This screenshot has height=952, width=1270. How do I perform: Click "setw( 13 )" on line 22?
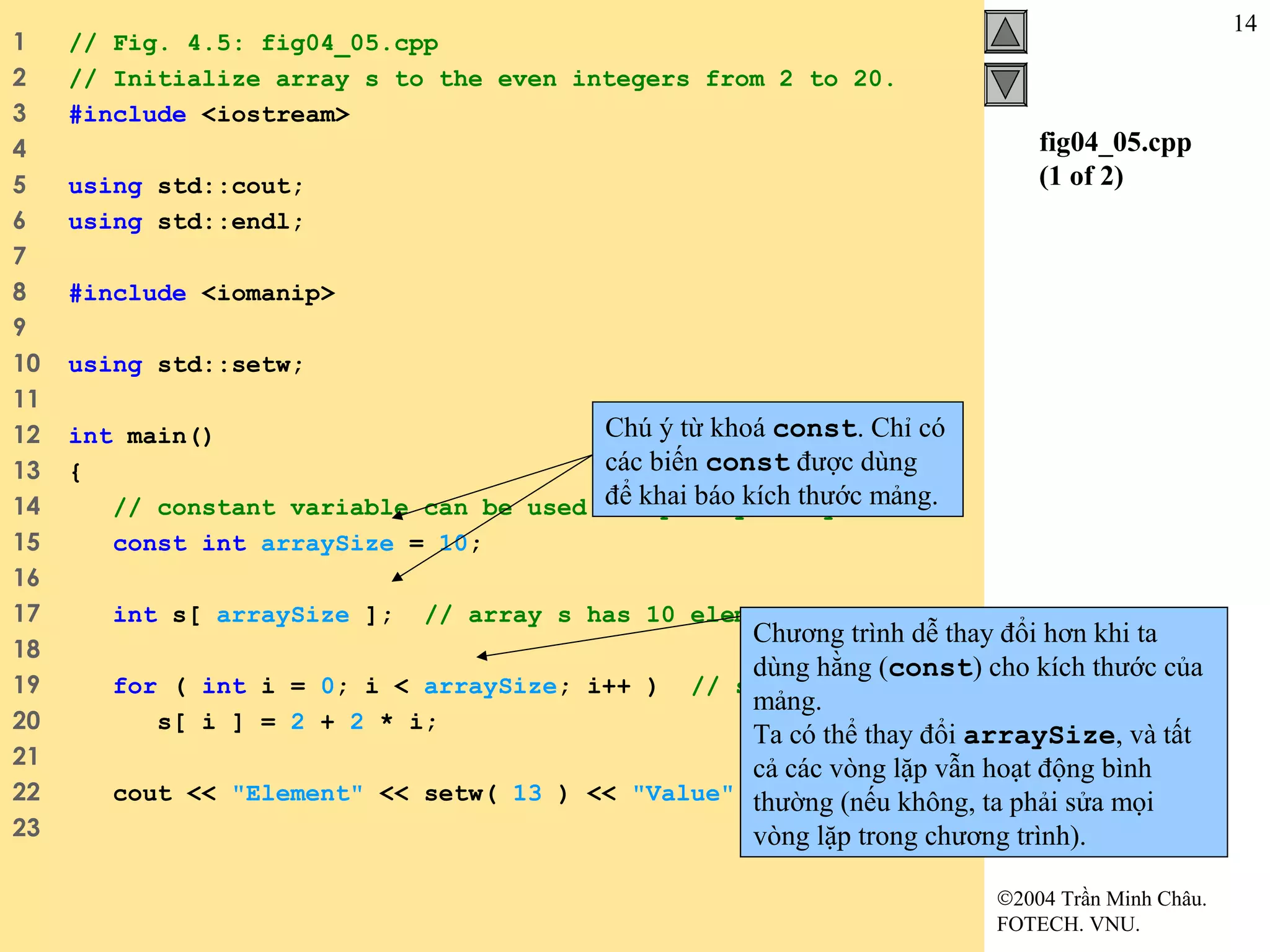point(496,793)
